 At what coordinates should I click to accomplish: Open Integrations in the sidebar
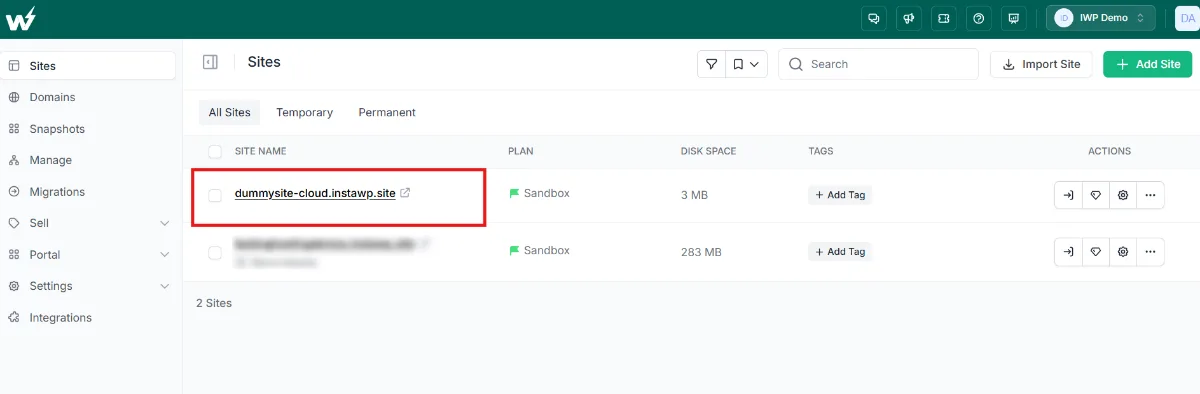(x=88, y=318)
